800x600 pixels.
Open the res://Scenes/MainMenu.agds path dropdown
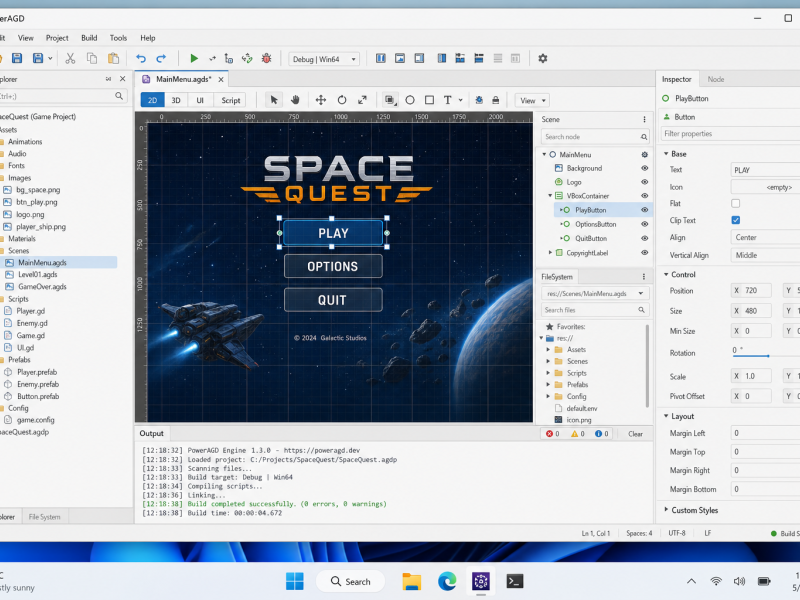click(x=595, y=293)
